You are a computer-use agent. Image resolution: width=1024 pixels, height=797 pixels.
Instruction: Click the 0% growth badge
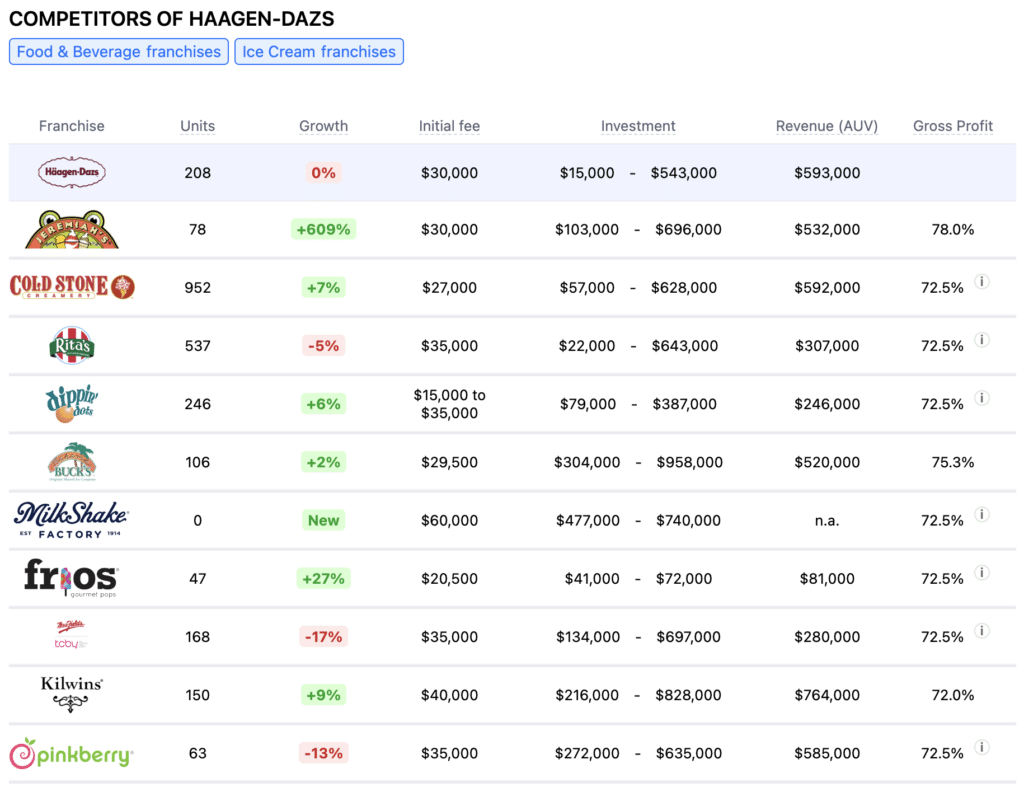coord(323,172)
